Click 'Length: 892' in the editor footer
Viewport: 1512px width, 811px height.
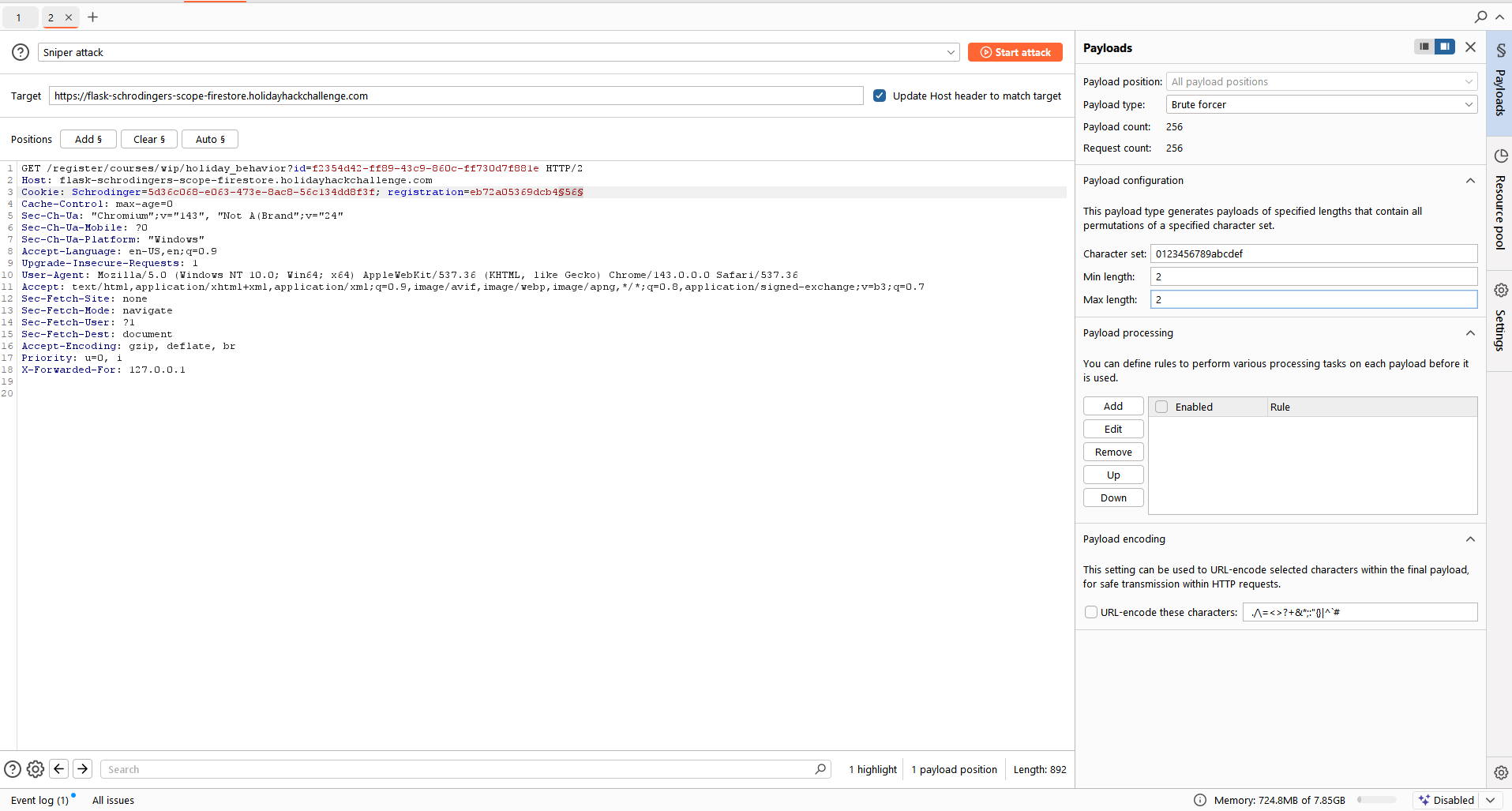coord(1040,769)
